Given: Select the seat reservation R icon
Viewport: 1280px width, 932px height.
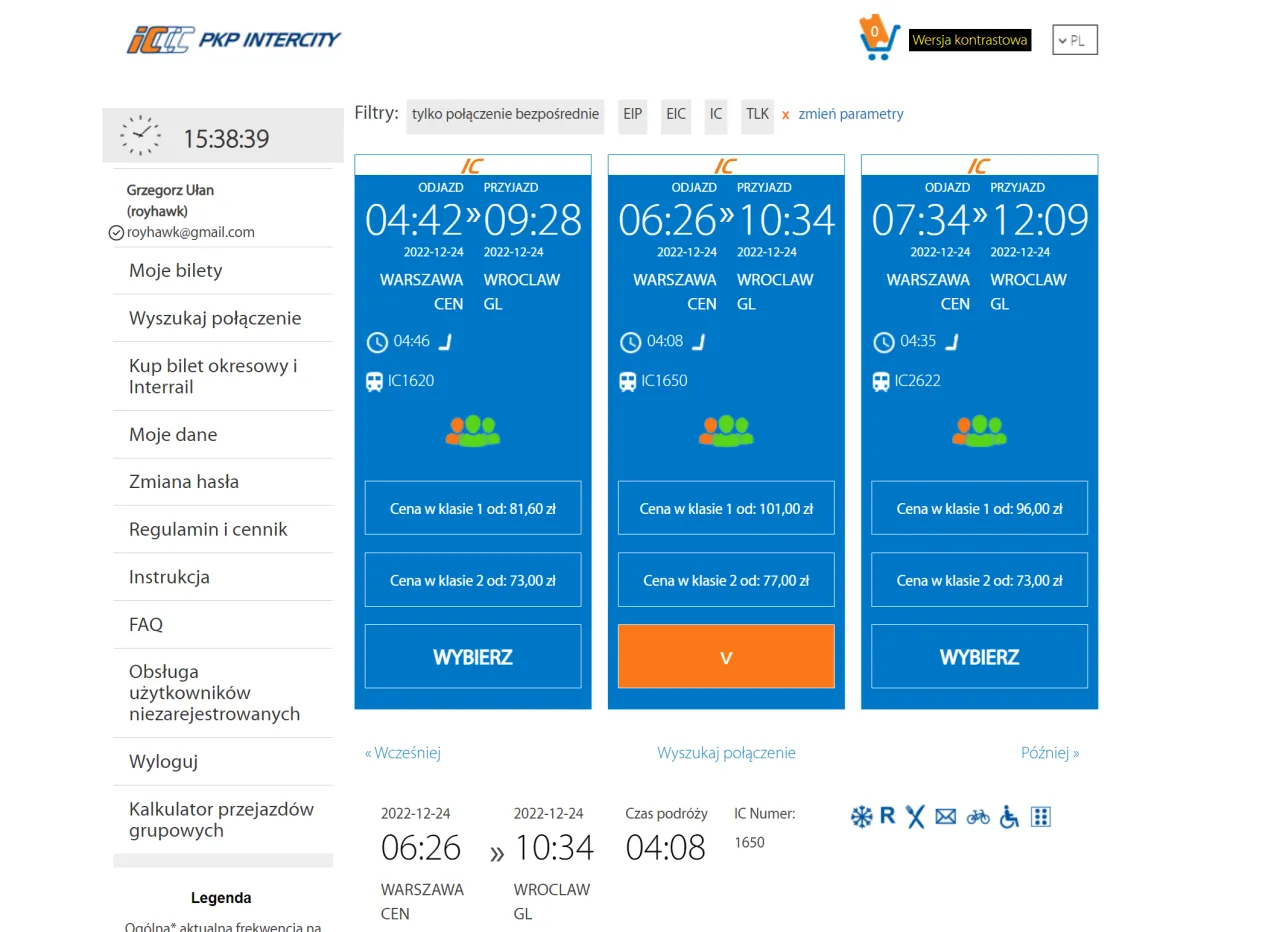Looking at the screenshot, I should tap(887, 816).
